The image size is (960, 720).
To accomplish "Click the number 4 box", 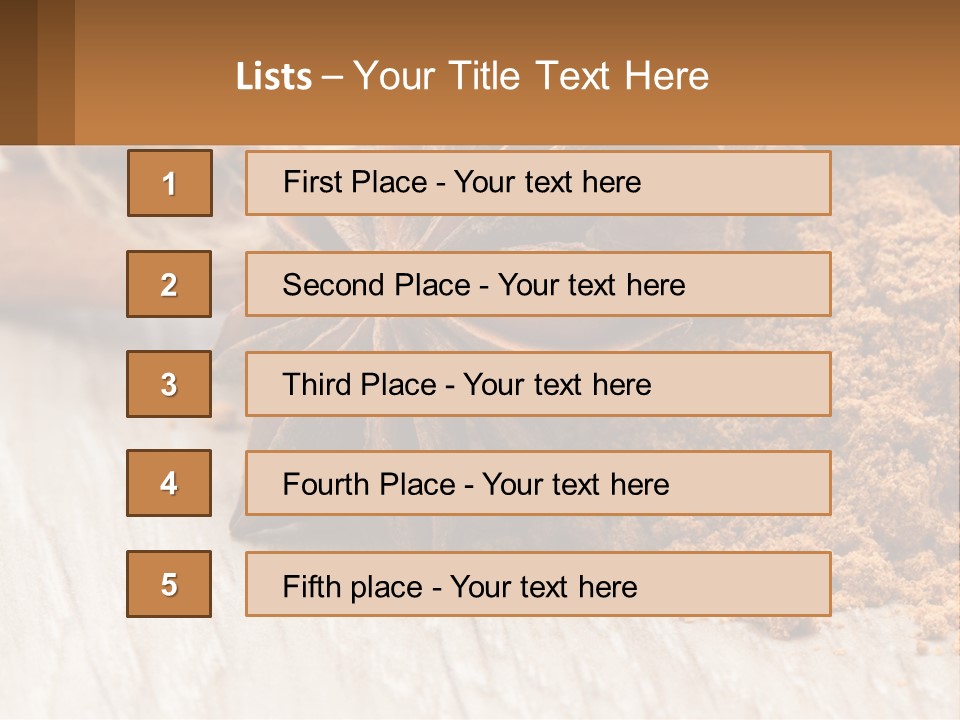I will point(169,483).
